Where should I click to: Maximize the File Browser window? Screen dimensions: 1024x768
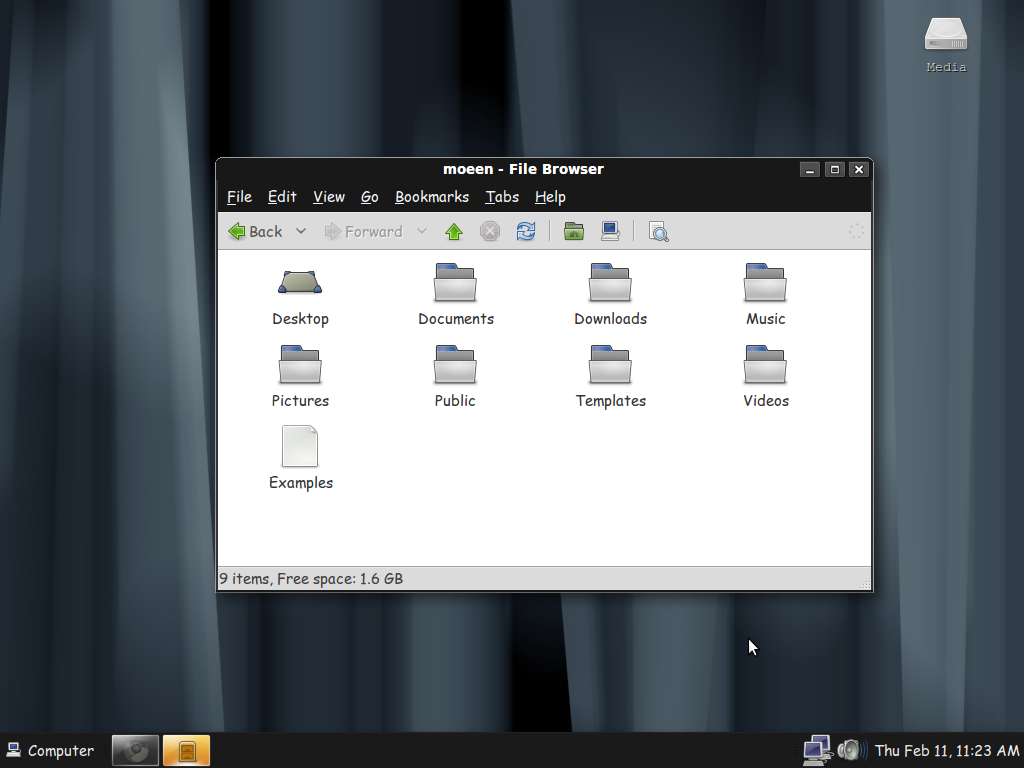(835, 170)
